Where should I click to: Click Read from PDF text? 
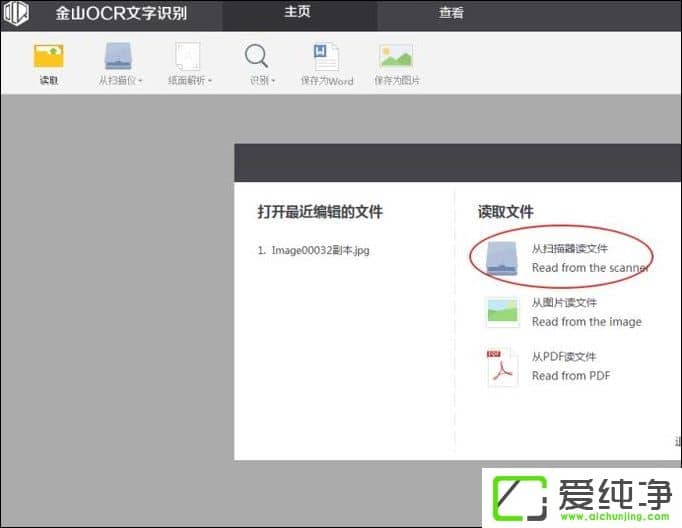[571, 376]
